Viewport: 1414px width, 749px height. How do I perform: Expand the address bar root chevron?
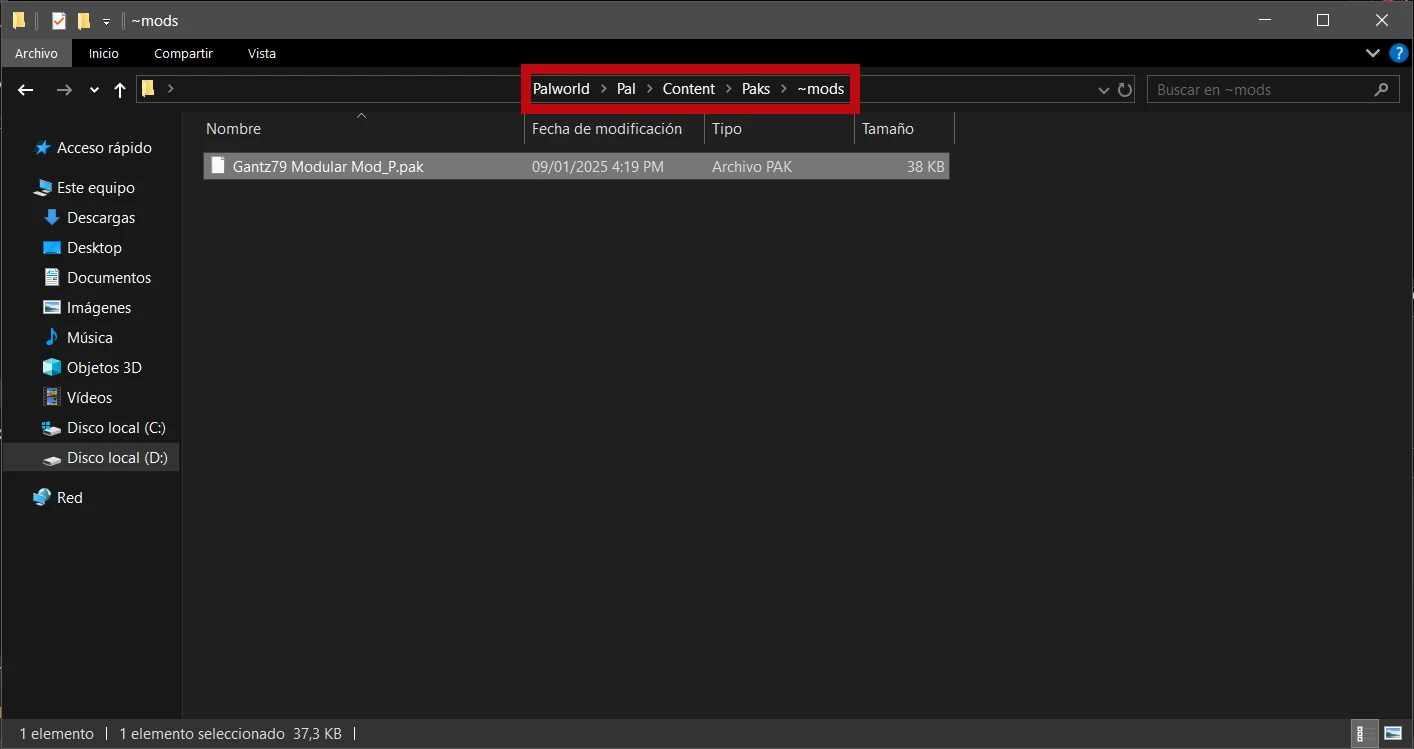(x=171, y=88)
